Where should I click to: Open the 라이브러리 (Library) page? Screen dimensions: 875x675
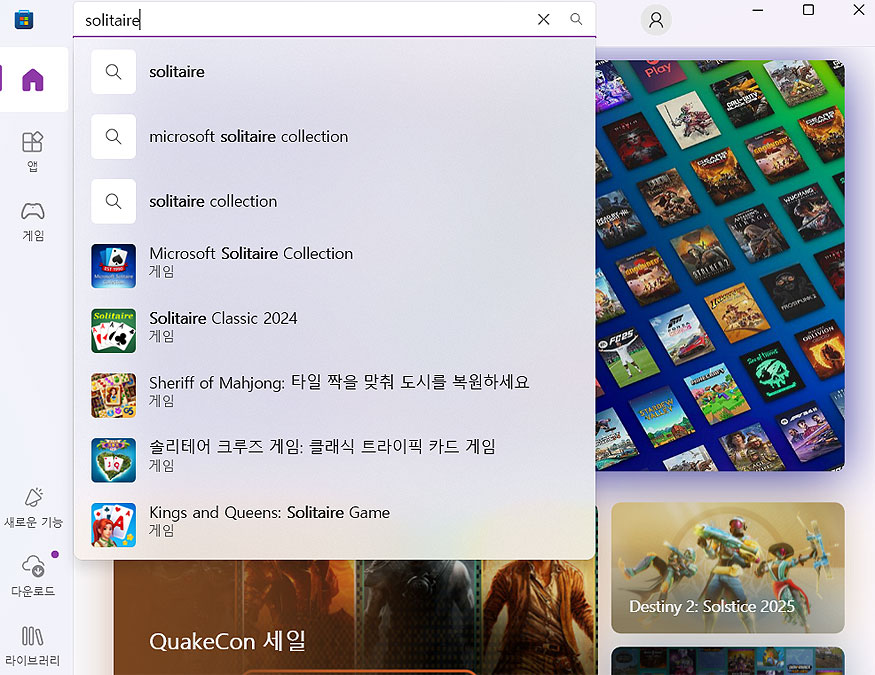pos(32,646)
